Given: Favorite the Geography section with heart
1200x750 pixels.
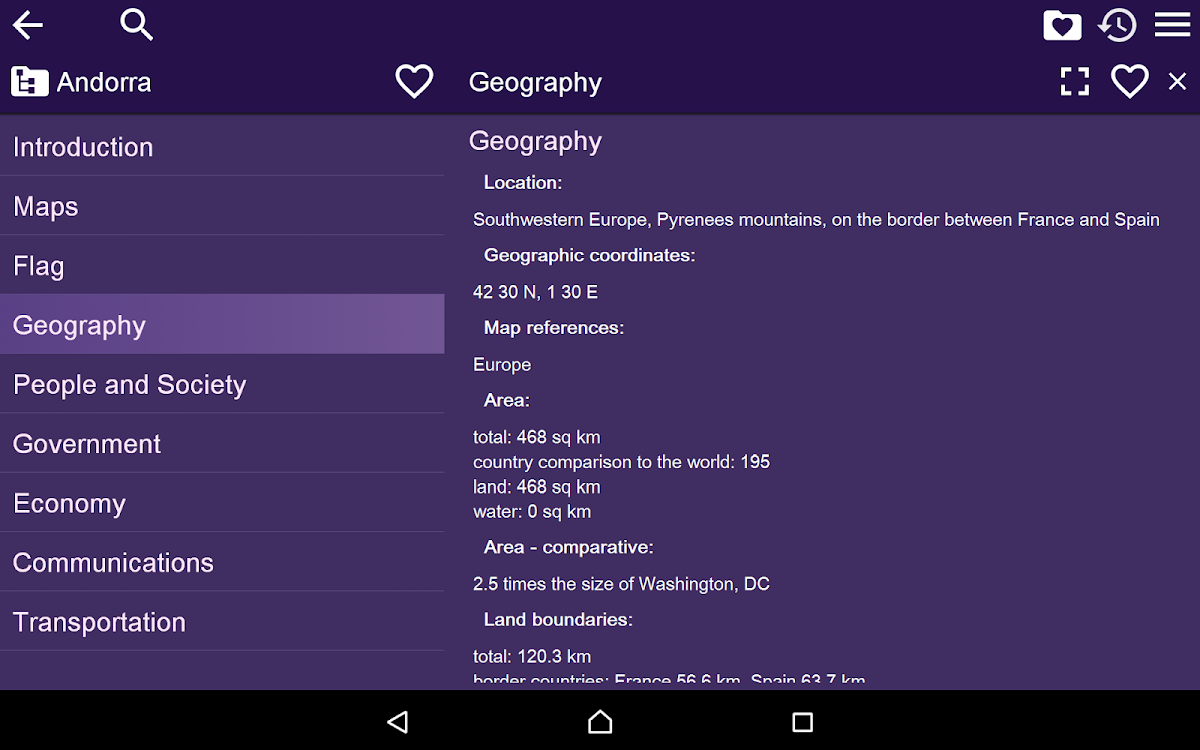Looking at the screenshot, I should [1130, 82].
